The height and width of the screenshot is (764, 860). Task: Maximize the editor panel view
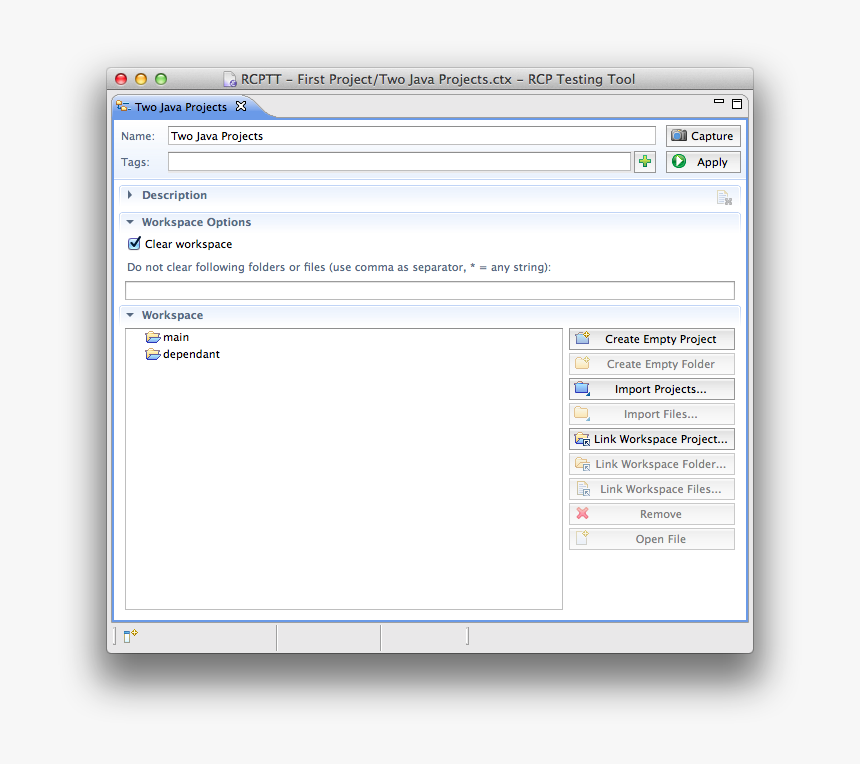(x=737, y=104)
